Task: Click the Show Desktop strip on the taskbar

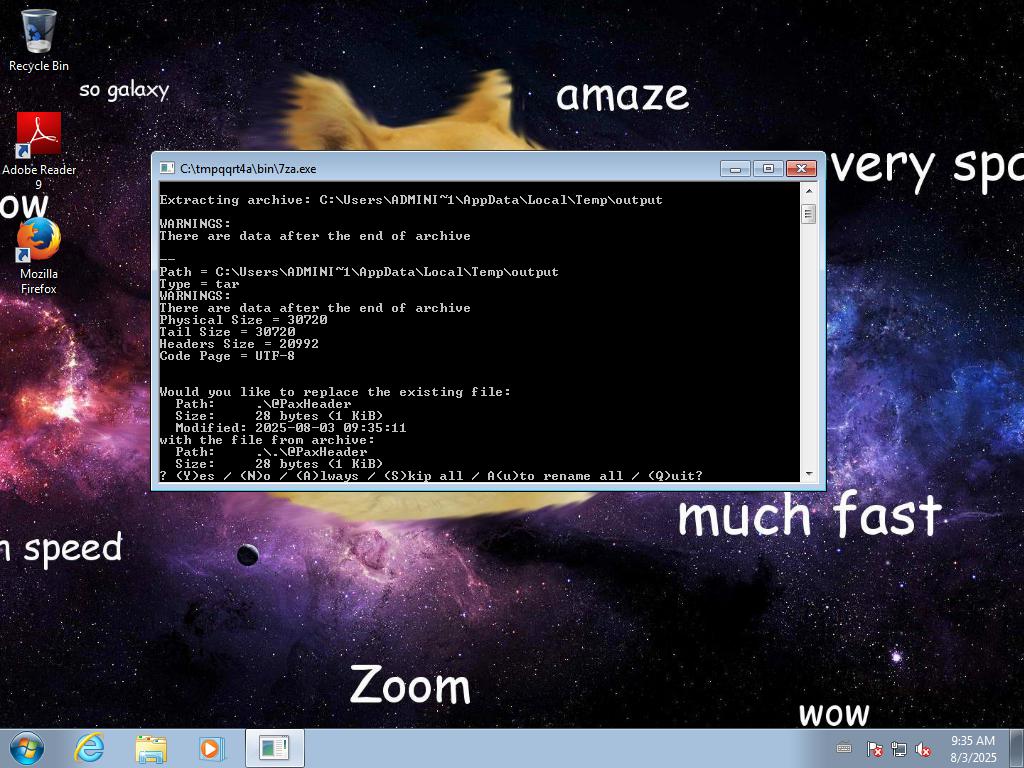Action: click(x=1018, y=748)
